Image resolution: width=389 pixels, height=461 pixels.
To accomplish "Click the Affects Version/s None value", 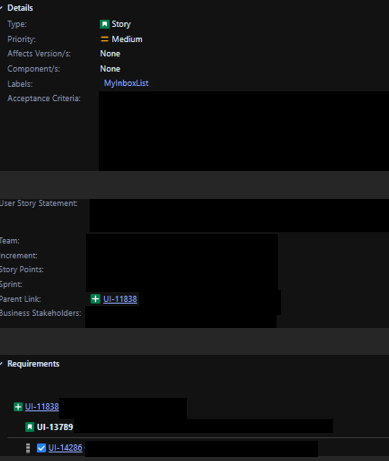I will click(110, 54).
